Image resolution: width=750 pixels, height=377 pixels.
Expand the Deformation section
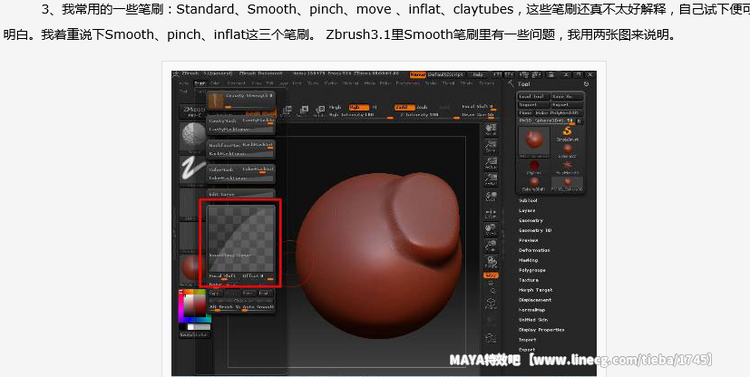[534, 250]
